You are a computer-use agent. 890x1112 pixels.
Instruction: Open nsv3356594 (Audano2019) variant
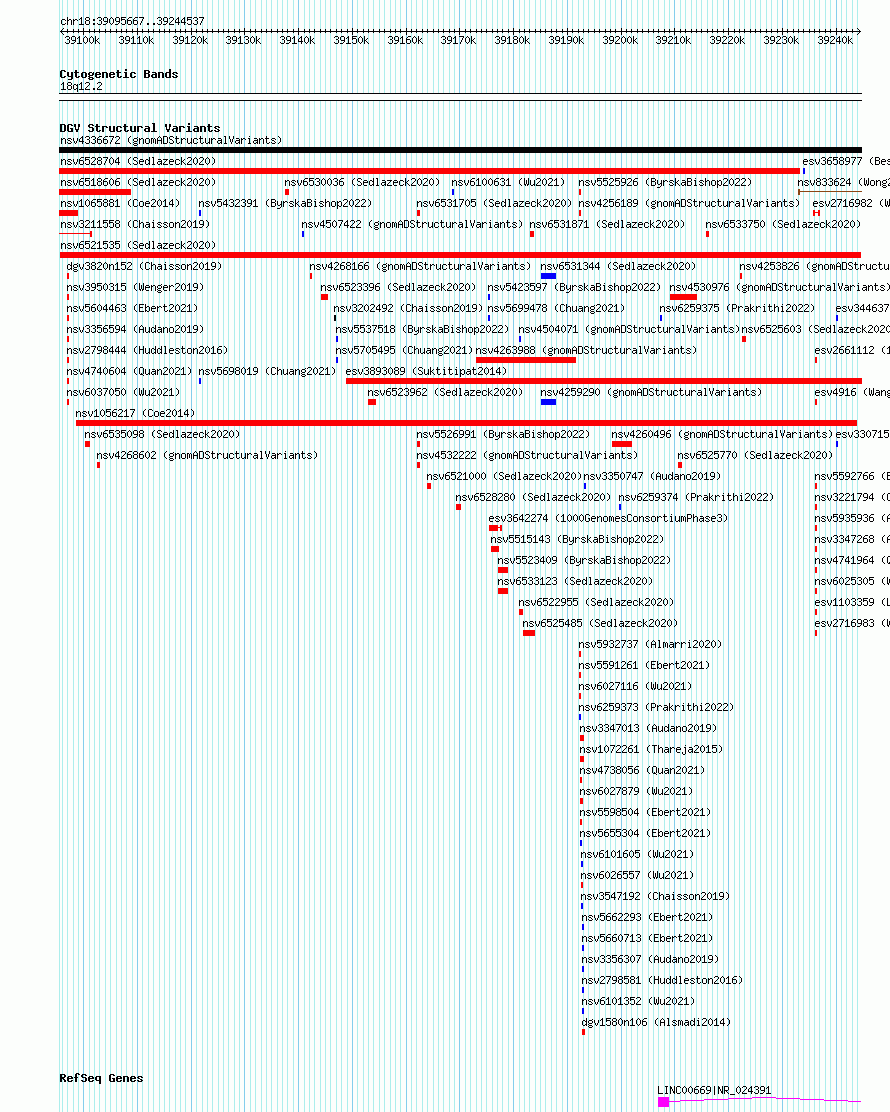click(135, 330)
